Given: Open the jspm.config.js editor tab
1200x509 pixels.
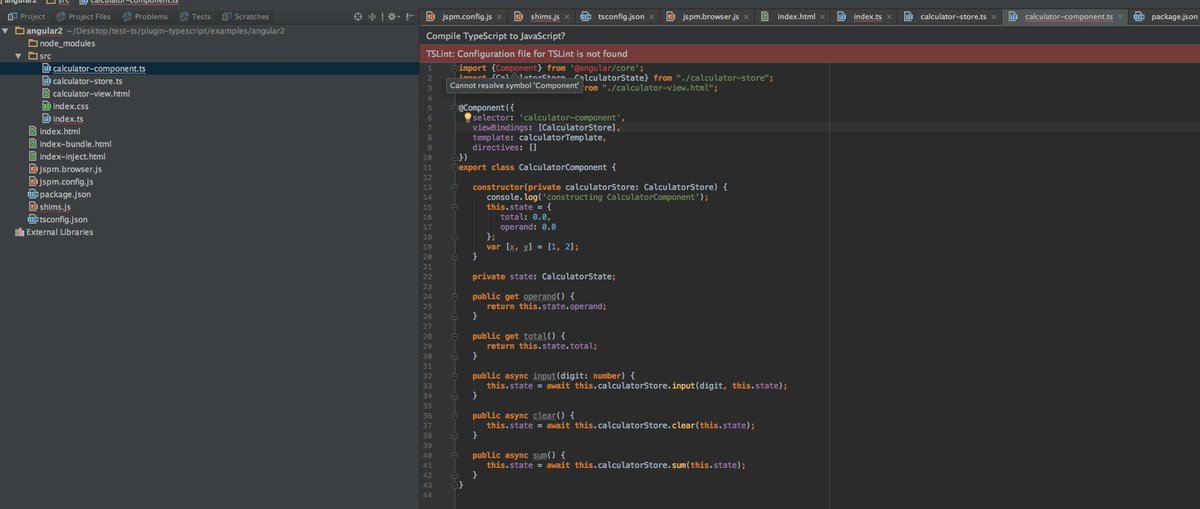Looking at the screenshot, I should [x=465, y=17].
